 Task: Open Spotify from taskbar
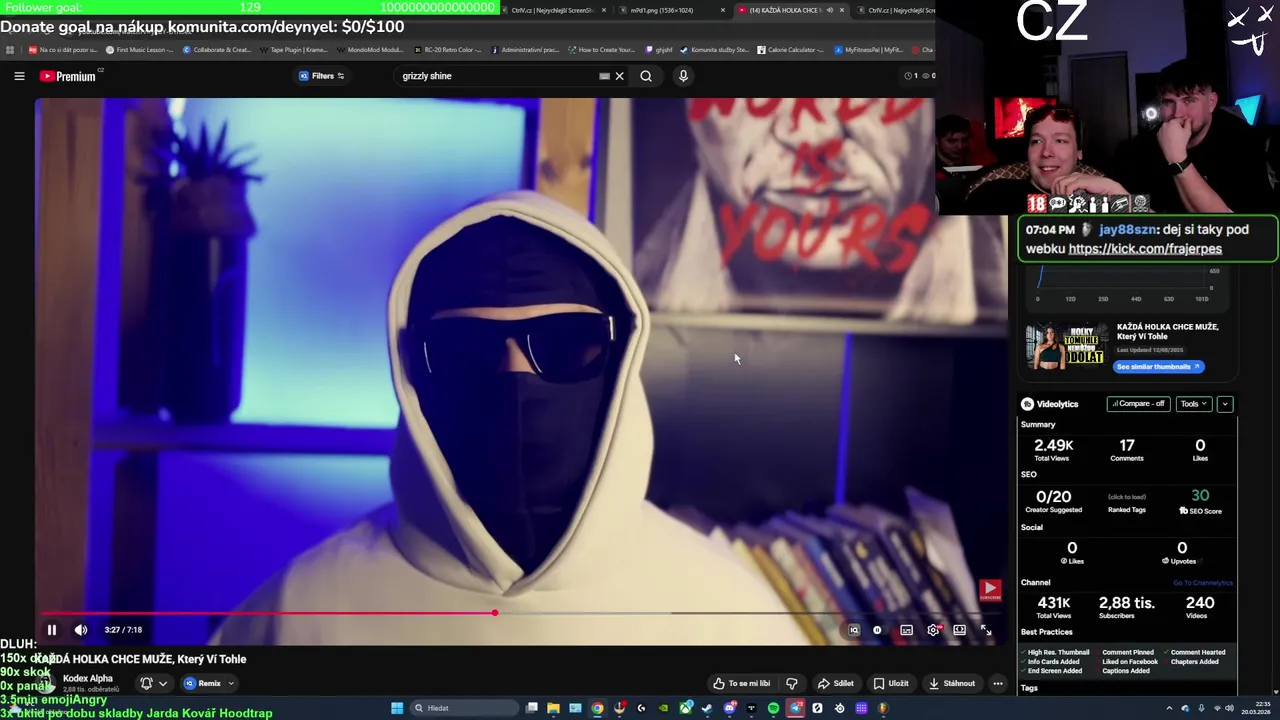click(773, 708)
